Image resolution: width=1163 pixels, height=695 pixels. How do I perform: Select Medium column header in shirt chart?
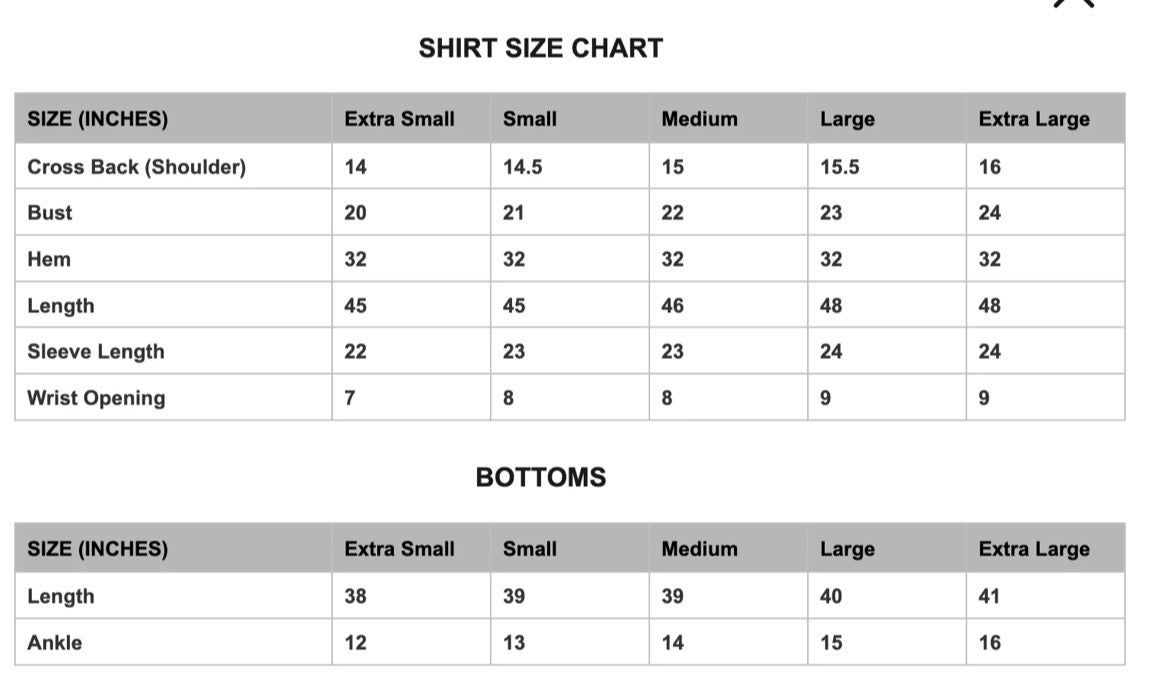tap(699, 119)
